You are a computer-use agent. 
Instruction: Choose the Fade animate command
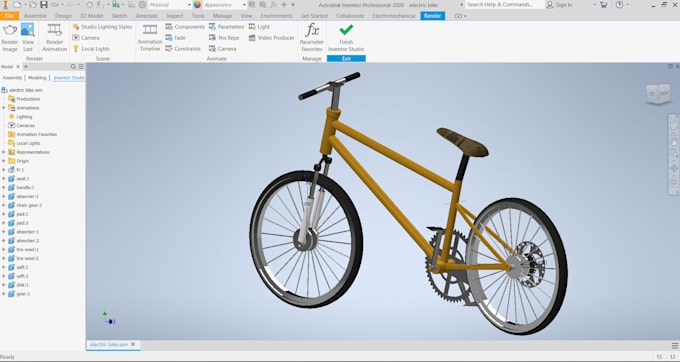click(176, 38)
